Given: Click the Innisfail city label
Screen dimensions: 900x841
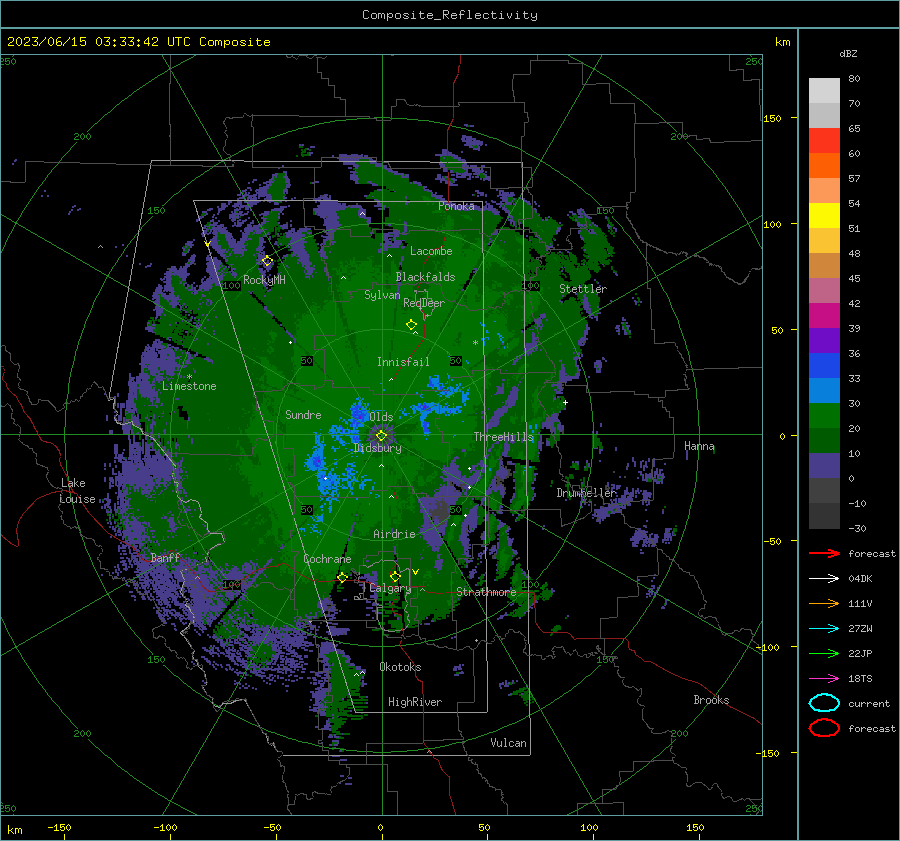Looking at the screenshot, I should [403, 362].
